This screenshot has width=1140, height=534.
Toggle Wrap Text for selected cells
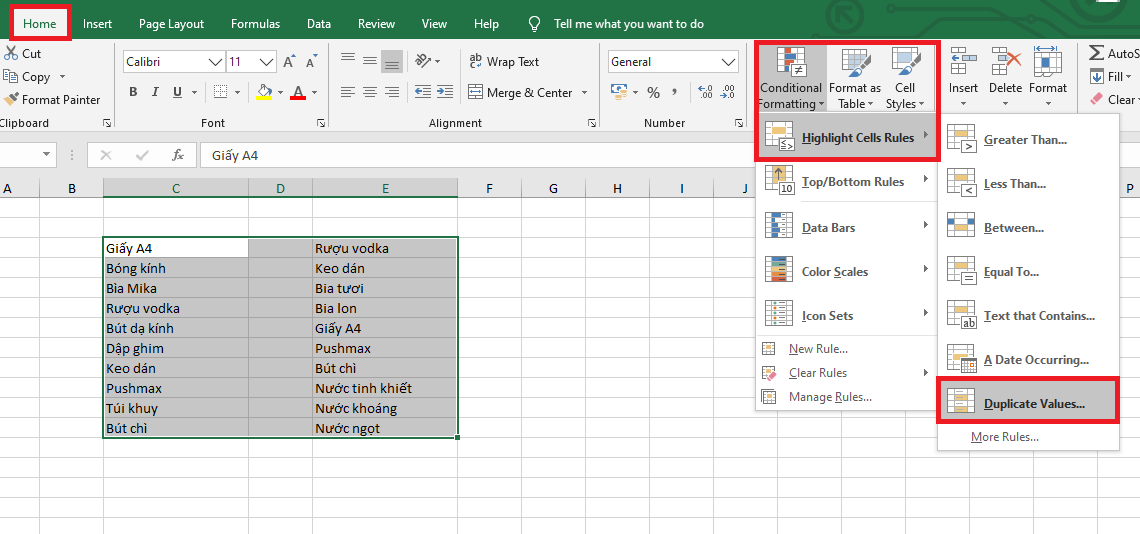pos(504,62)
